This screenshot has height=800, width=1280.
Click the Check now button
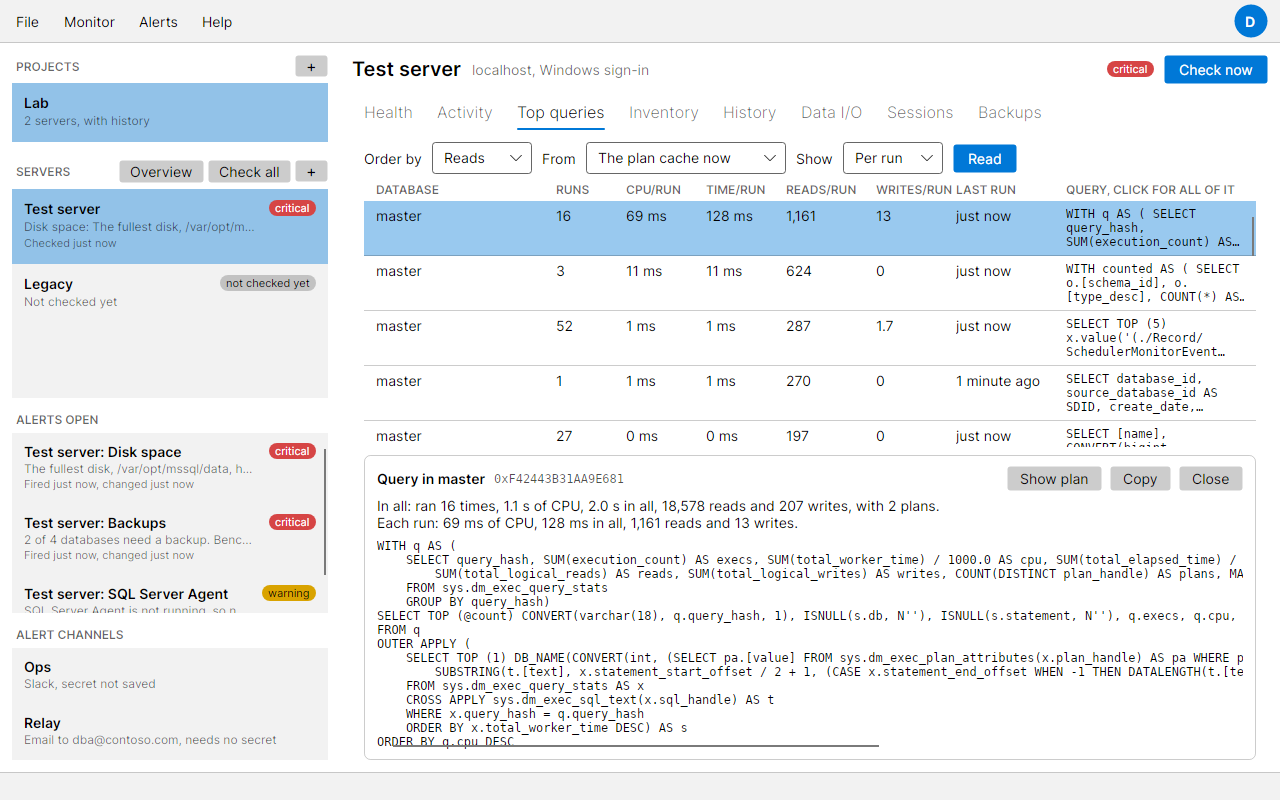pos(1215,69)
